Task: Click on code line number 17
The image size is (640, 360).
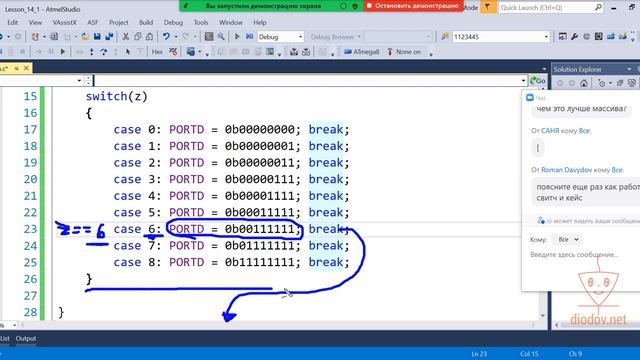Action: tap(30, 129)
